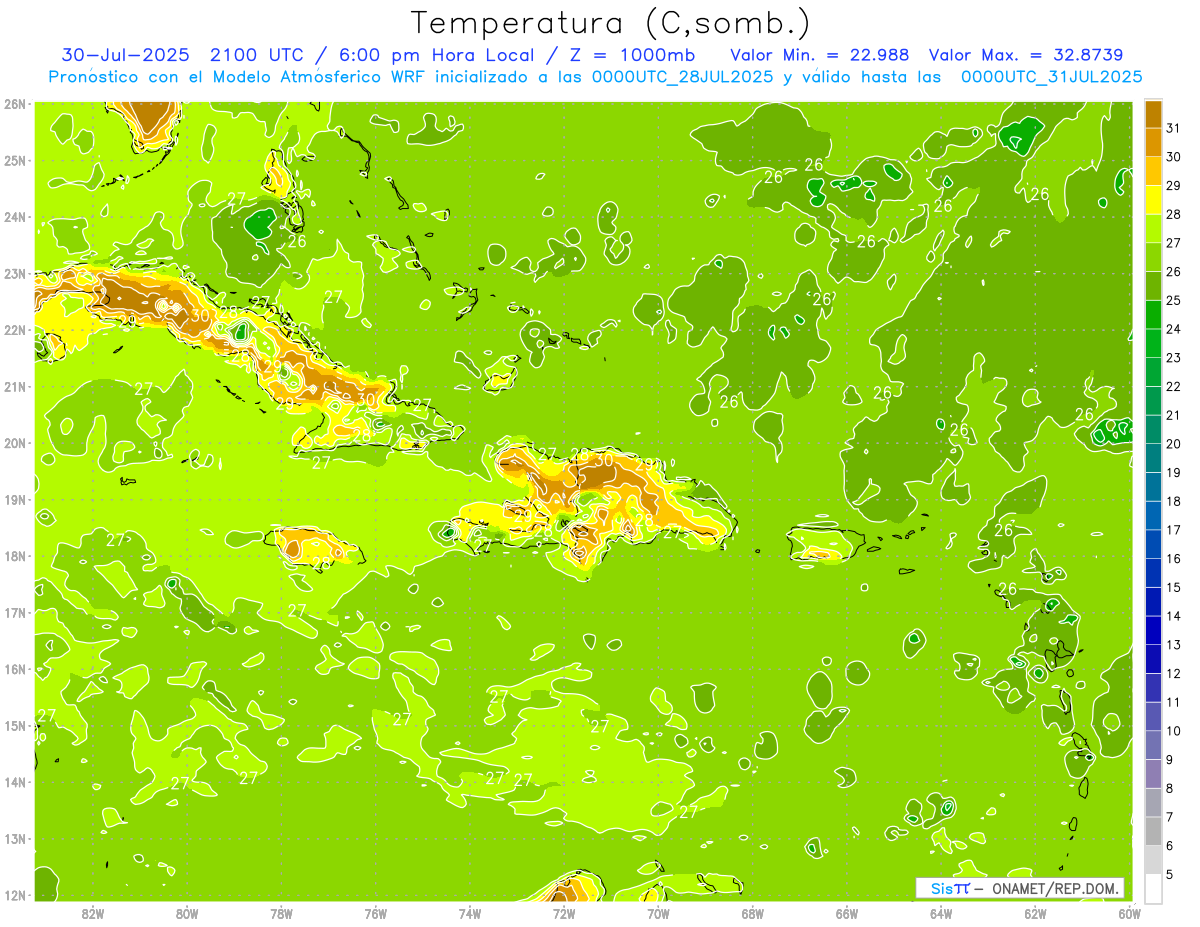The height and width of the screenshot is (927, 1200).
Task: Click the '18N' latitude label
Action: 15,556
